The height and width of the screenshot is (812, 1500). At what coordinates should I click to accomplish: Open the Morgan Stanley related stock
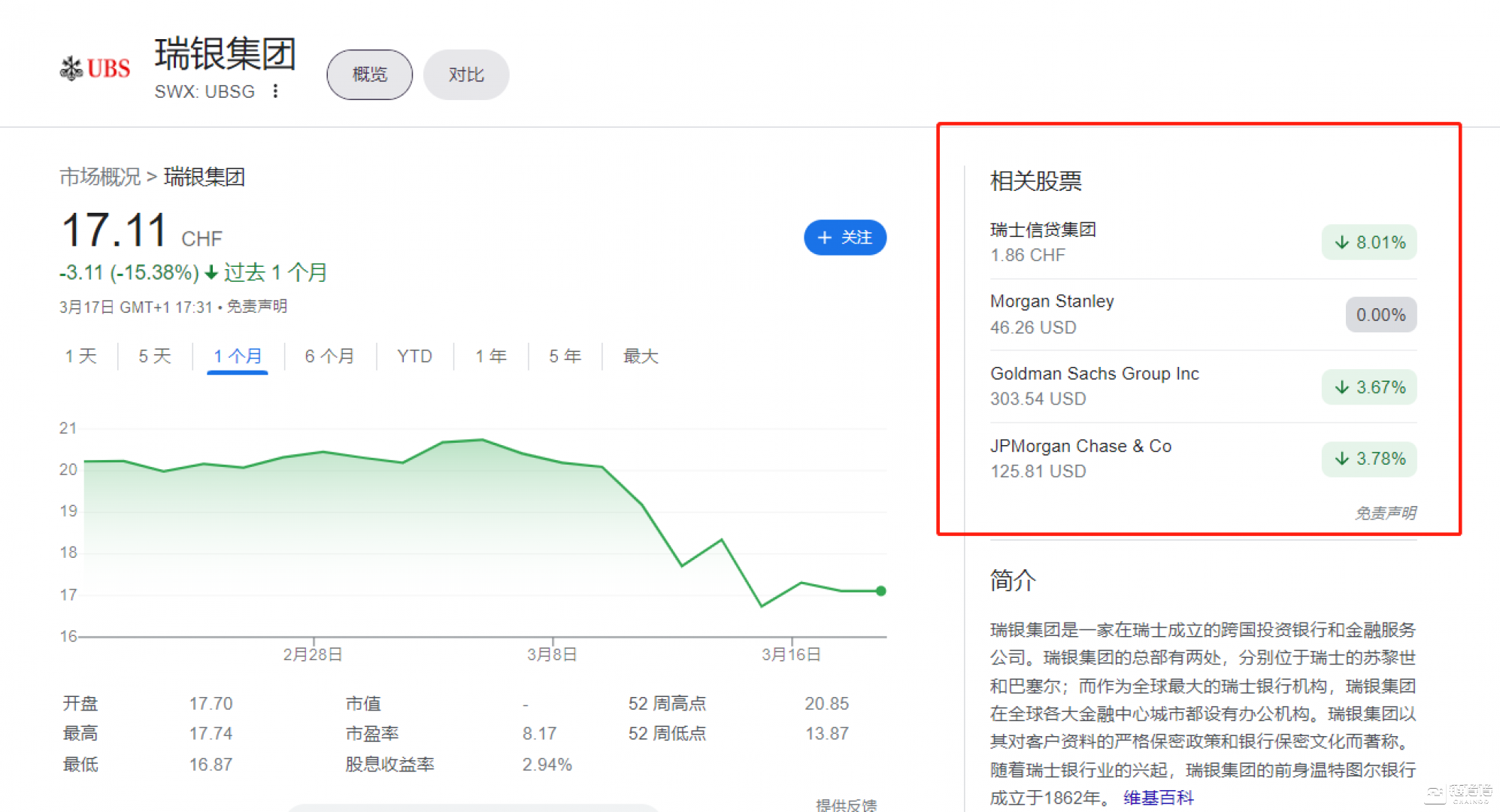point(1052,301)
